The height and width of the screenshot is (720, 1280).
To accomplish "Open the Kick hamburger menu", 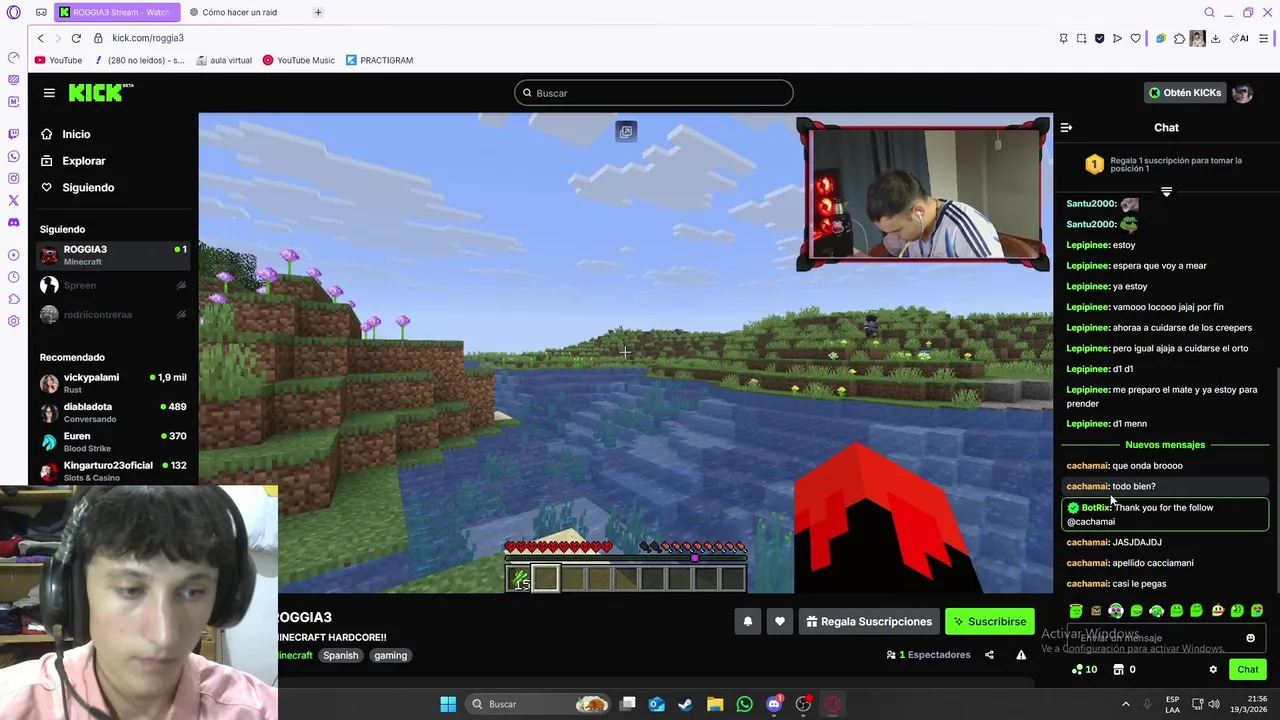I will (x=49, y=93).
